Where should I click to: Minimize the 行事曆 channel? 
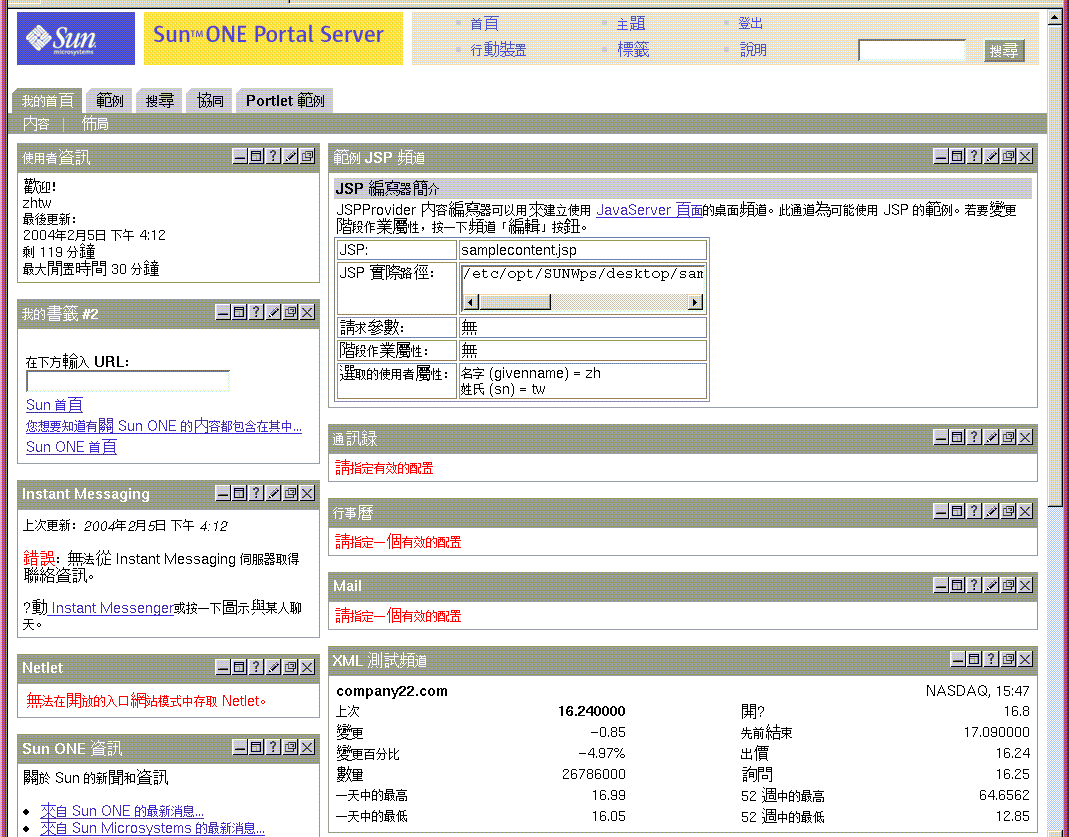click(x=941, y=511)
